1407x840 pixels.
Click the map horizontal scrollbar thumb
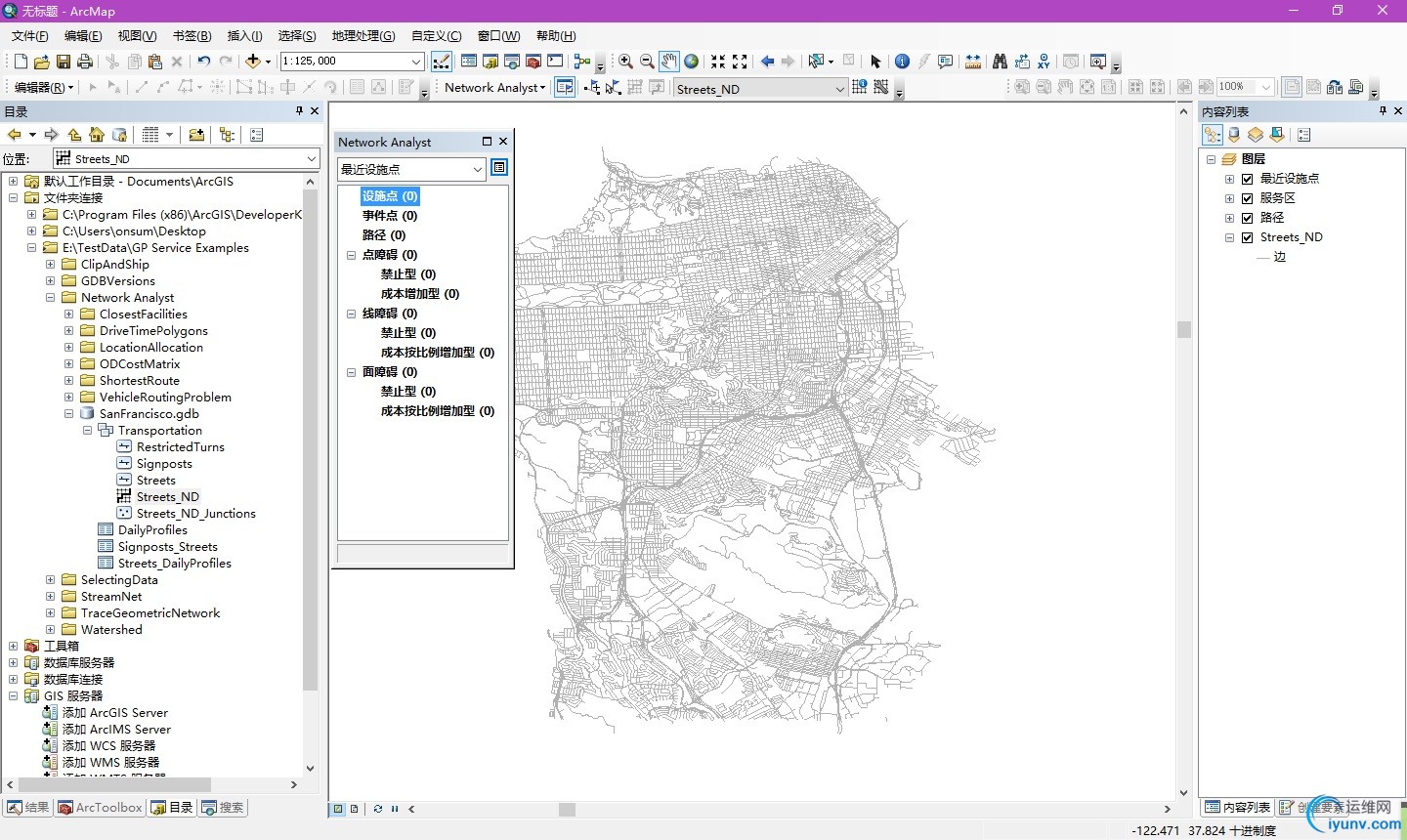tap(567, 810)
